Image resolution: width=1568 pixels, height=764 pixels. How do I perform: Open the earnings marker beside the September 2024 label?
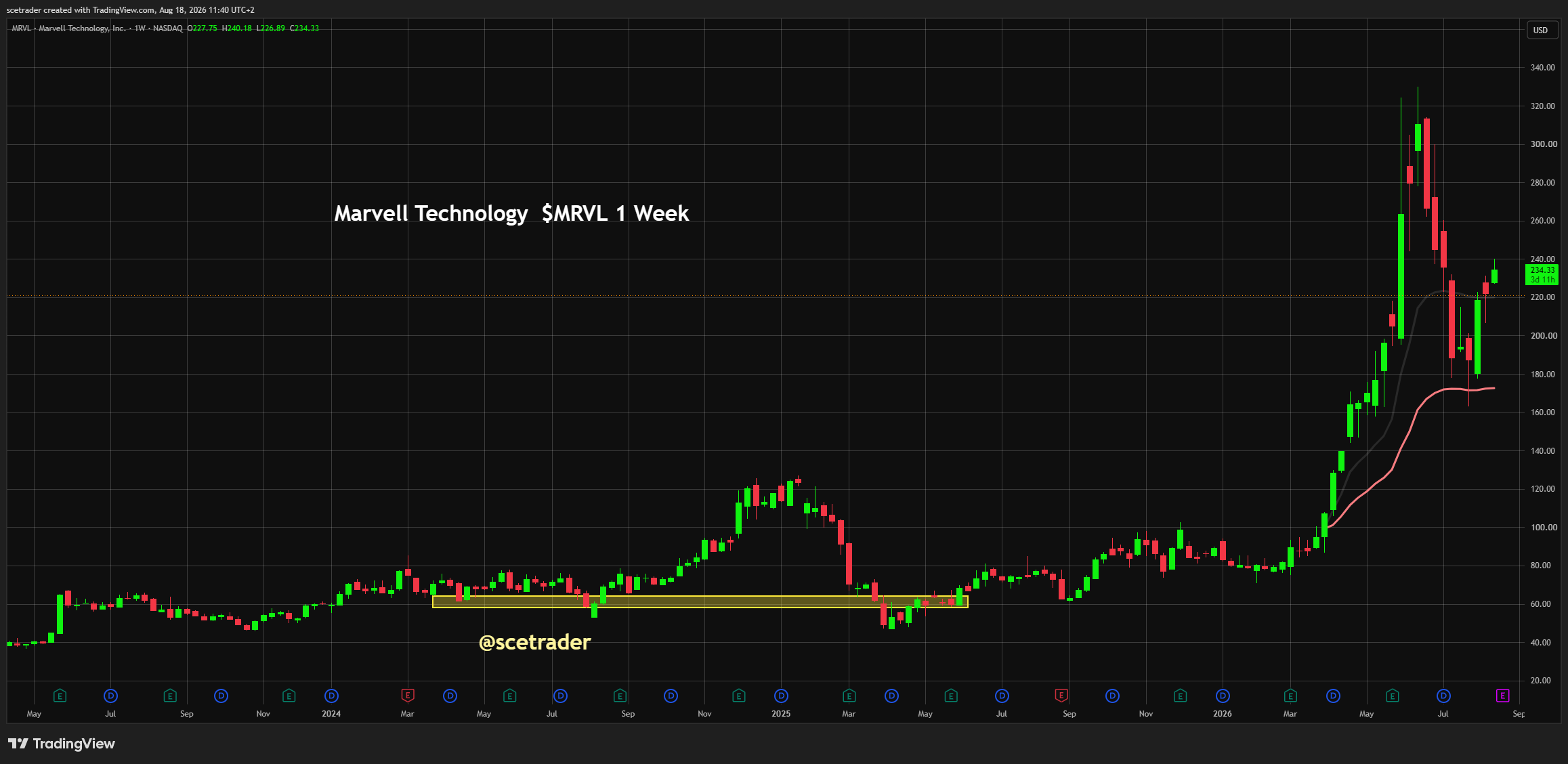coord(620,696)
